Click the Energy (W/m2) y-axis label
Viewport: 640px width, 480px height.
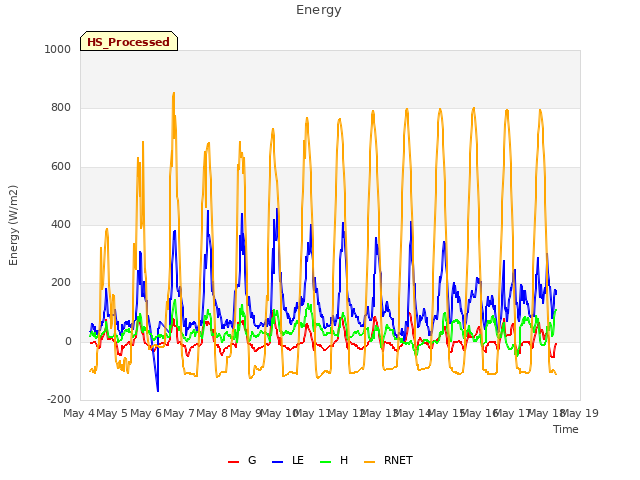pos(13,225)
